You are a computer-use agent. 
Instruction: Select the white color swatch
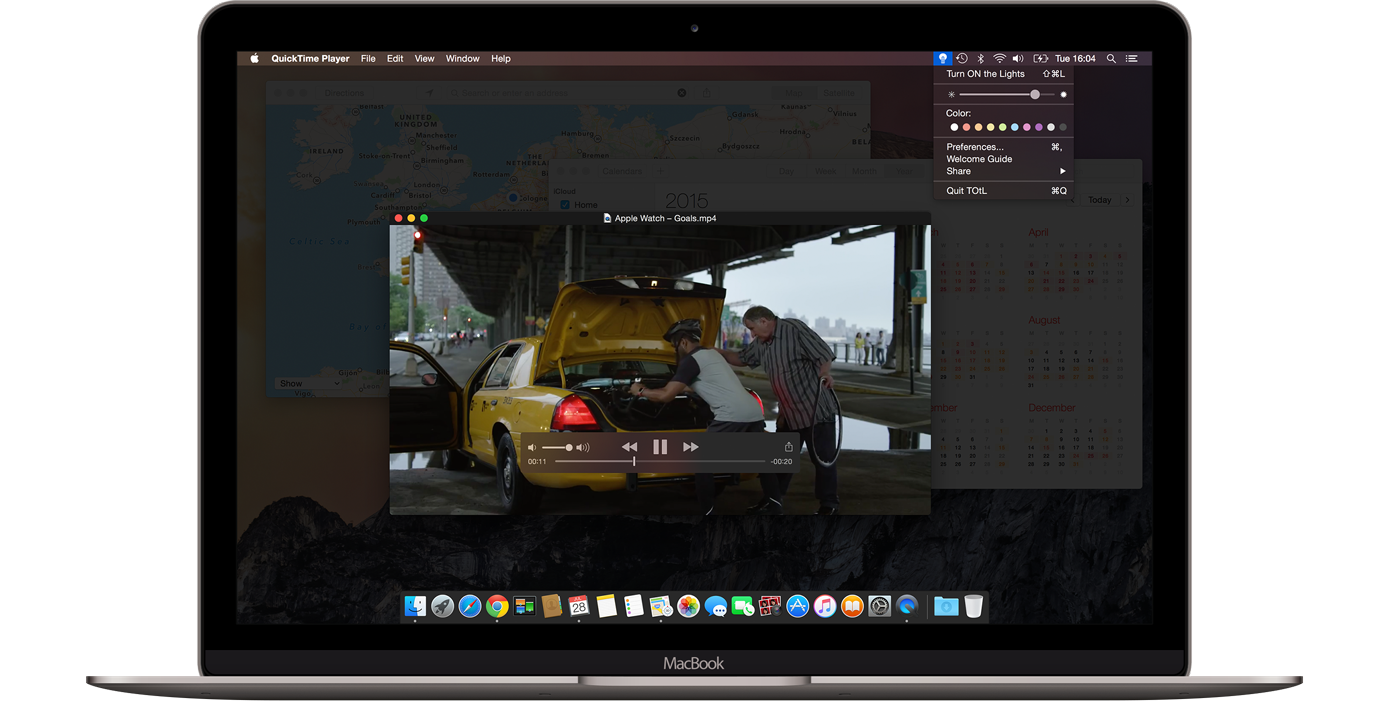click(954, 127)
